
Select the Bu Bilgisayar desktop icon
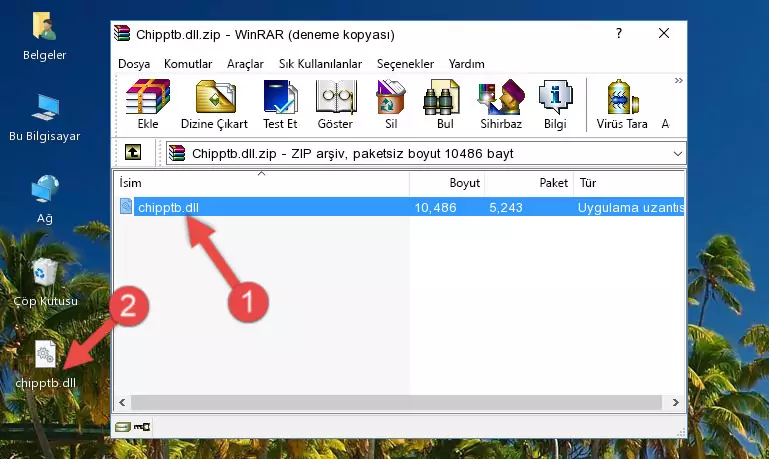(x=45, y=118)
